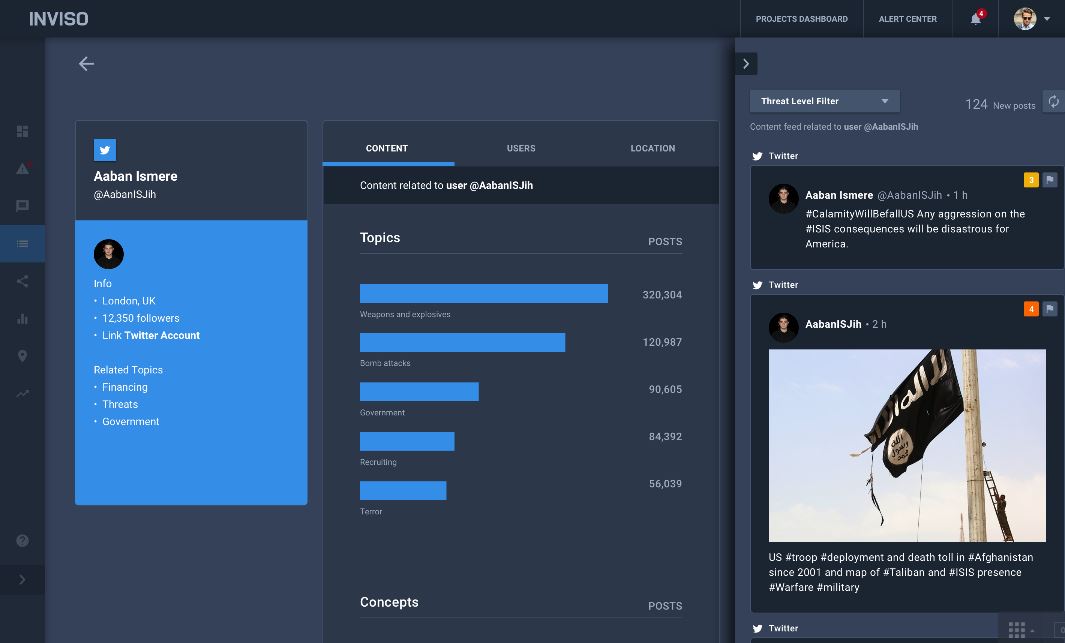
Task: Flag the first tweet by Aaban Ismere
Action: point(1049,180)
